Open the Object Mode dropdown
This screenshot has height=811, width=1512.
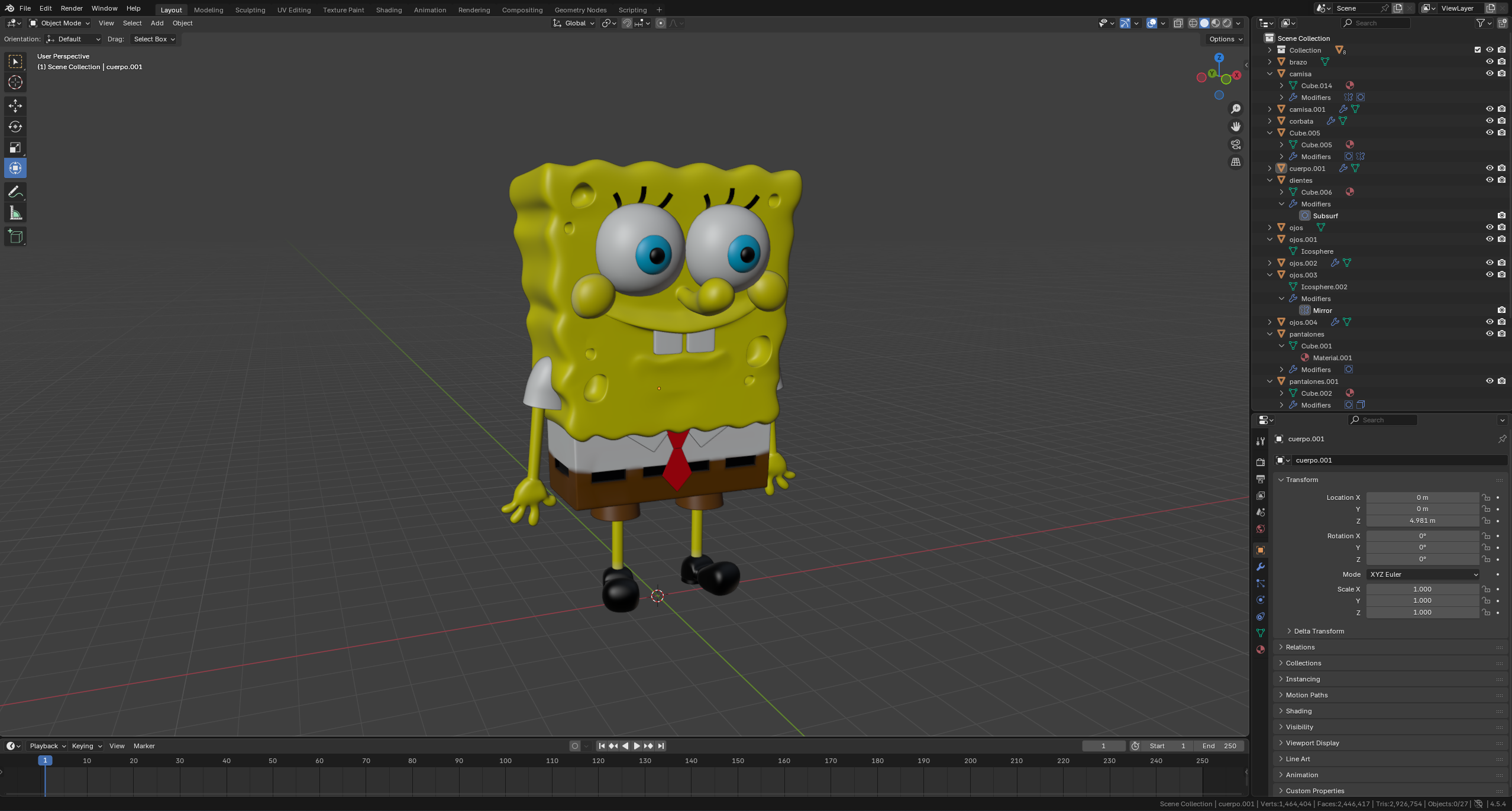[59, 23]
